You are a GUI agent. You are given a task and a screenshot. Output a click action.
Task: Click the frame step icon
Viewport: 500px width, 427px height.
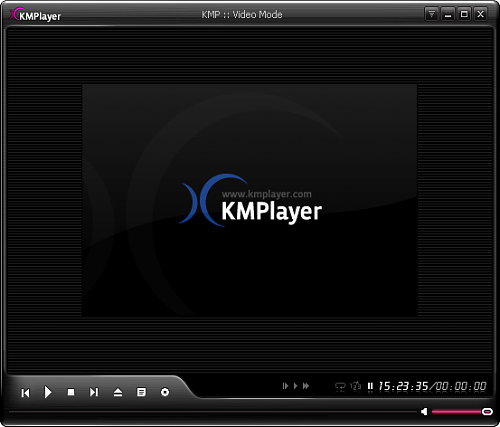285,386
